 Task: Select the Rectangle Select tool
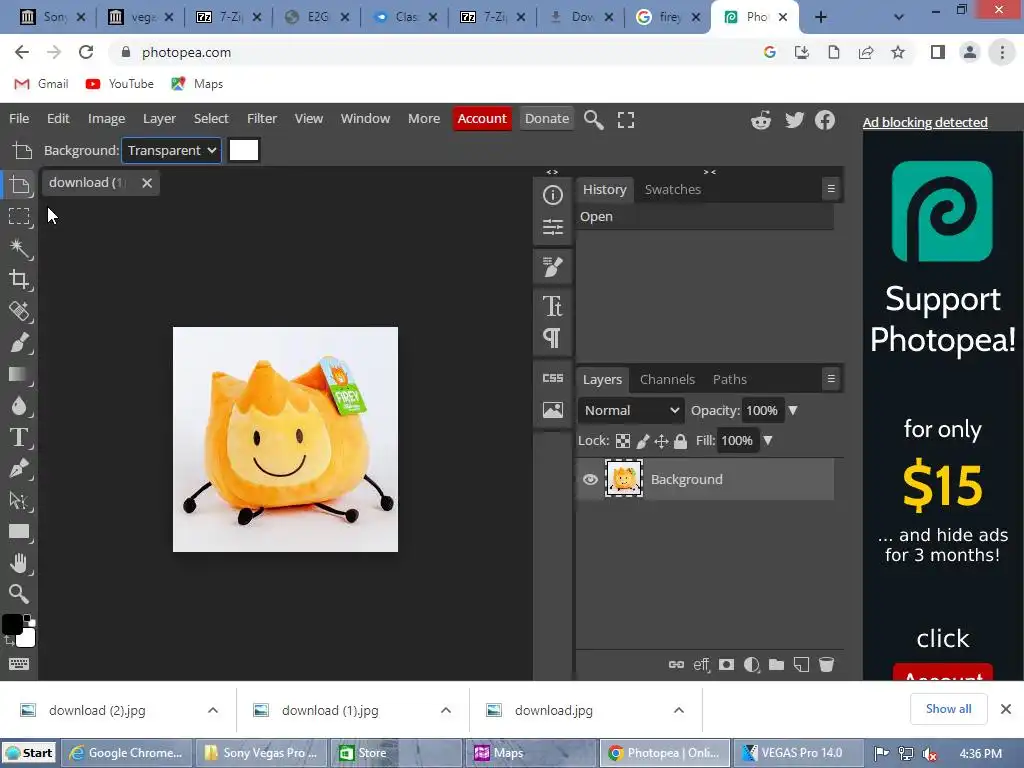click(x=19, y=216)
